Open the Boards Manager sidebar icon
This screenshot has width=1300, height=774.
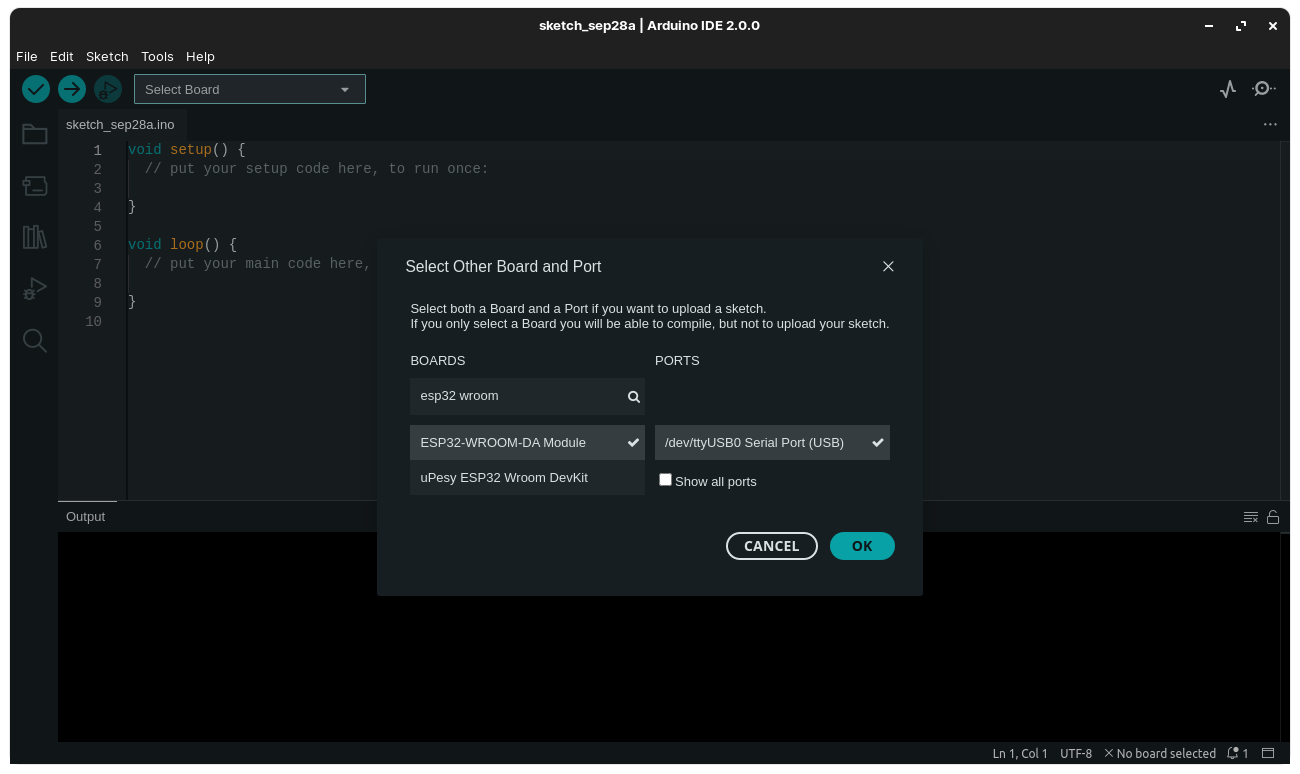(35, 186)
